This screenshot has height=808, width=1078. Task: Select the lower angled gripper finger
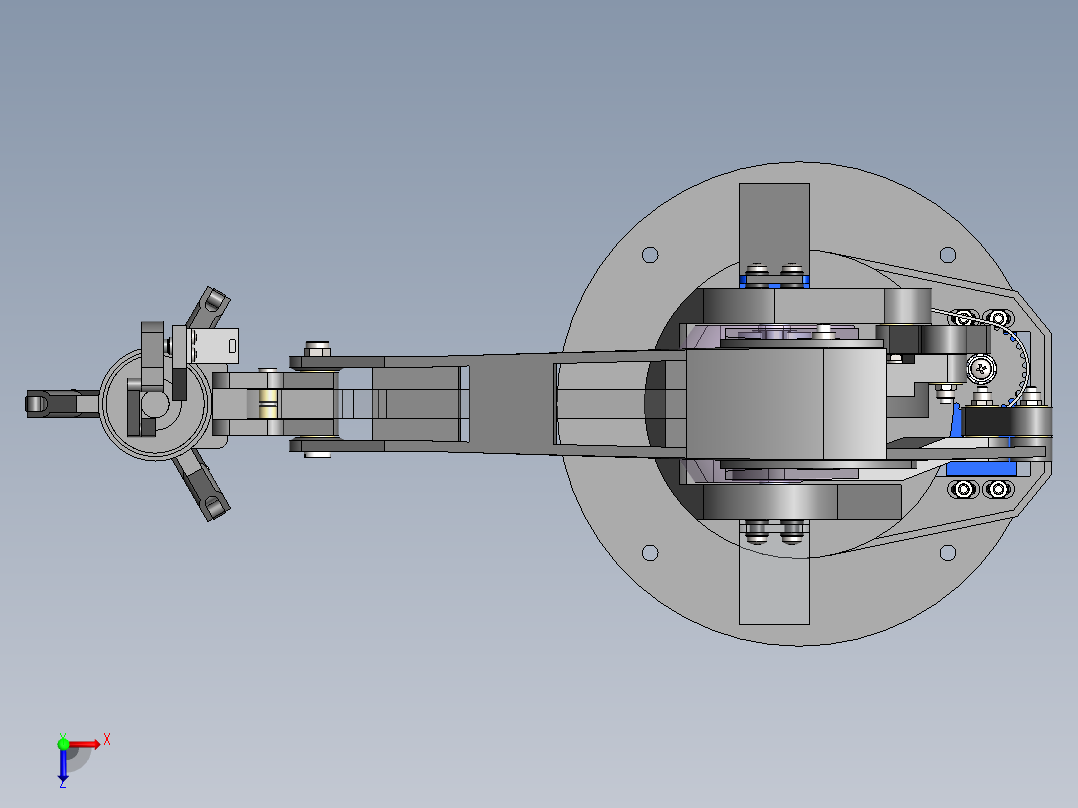(202, 485)
